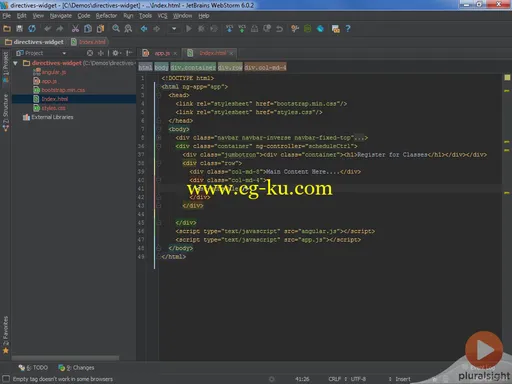Hide the Project panel with the hide icon
Screen dimensions: 512x384
pos(129,53)
